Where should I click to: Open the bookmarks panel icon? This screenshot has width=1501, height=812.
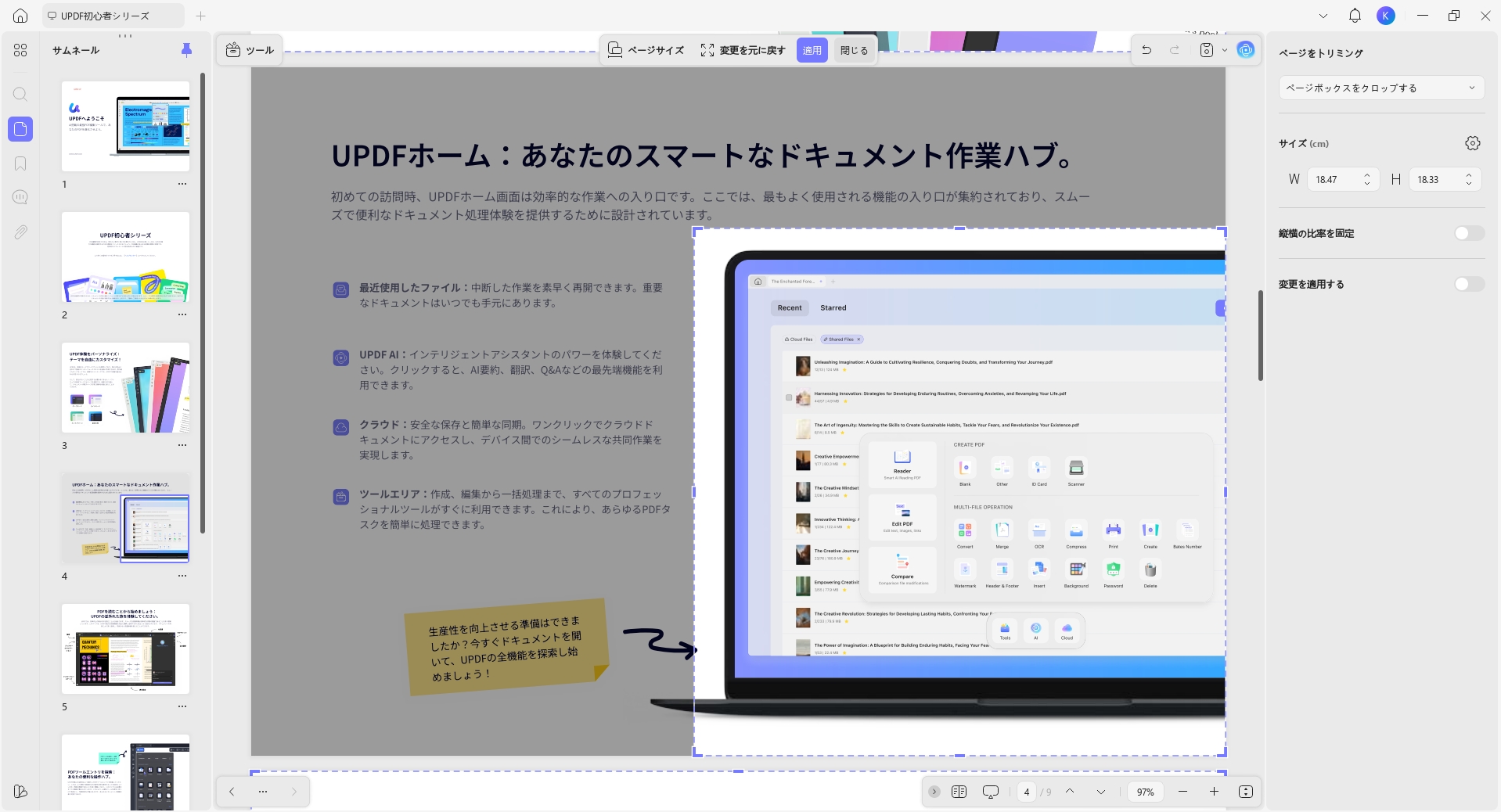tap(20, 163)
